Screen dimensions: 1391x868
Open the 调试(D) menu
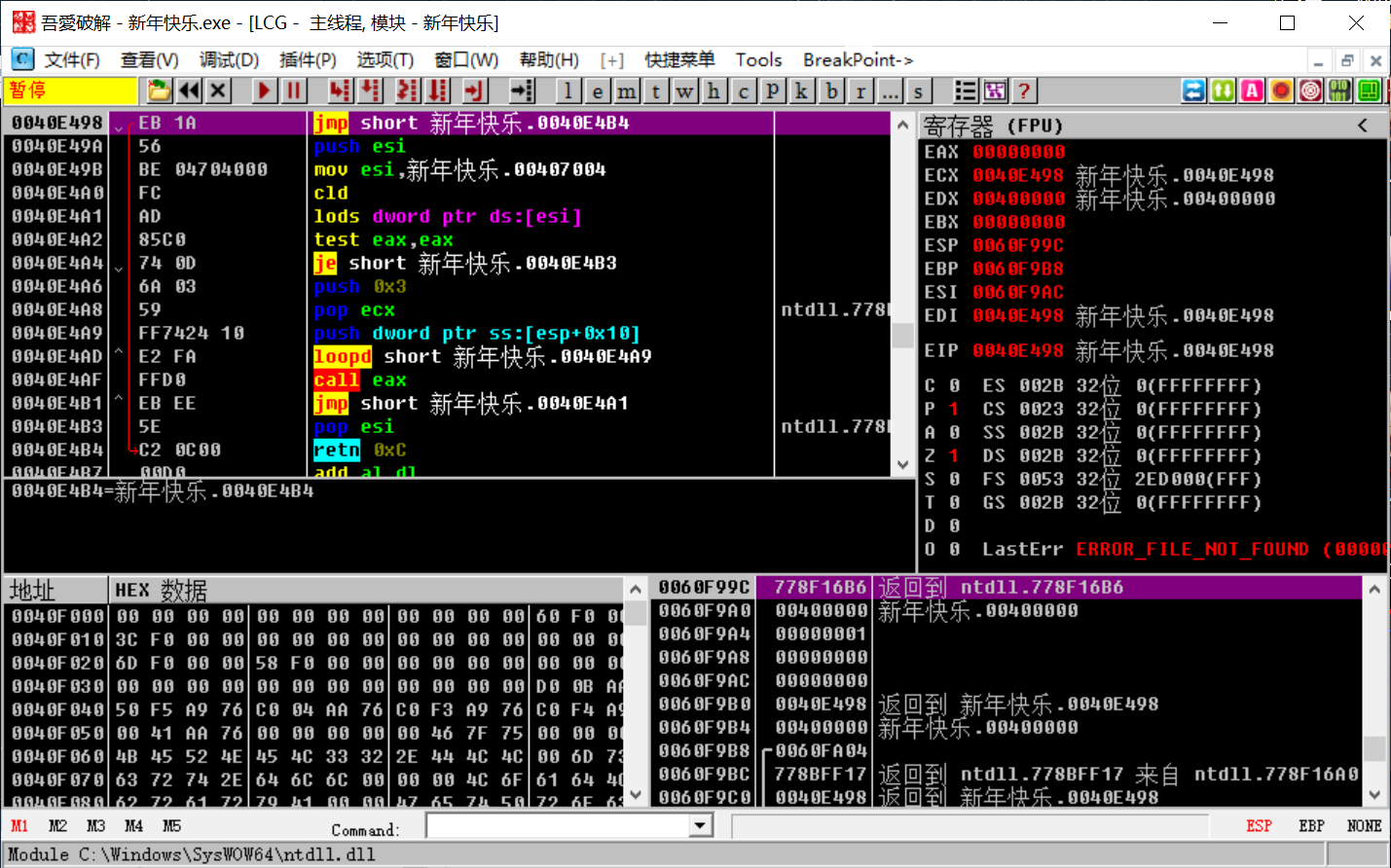tap(229, 60)
